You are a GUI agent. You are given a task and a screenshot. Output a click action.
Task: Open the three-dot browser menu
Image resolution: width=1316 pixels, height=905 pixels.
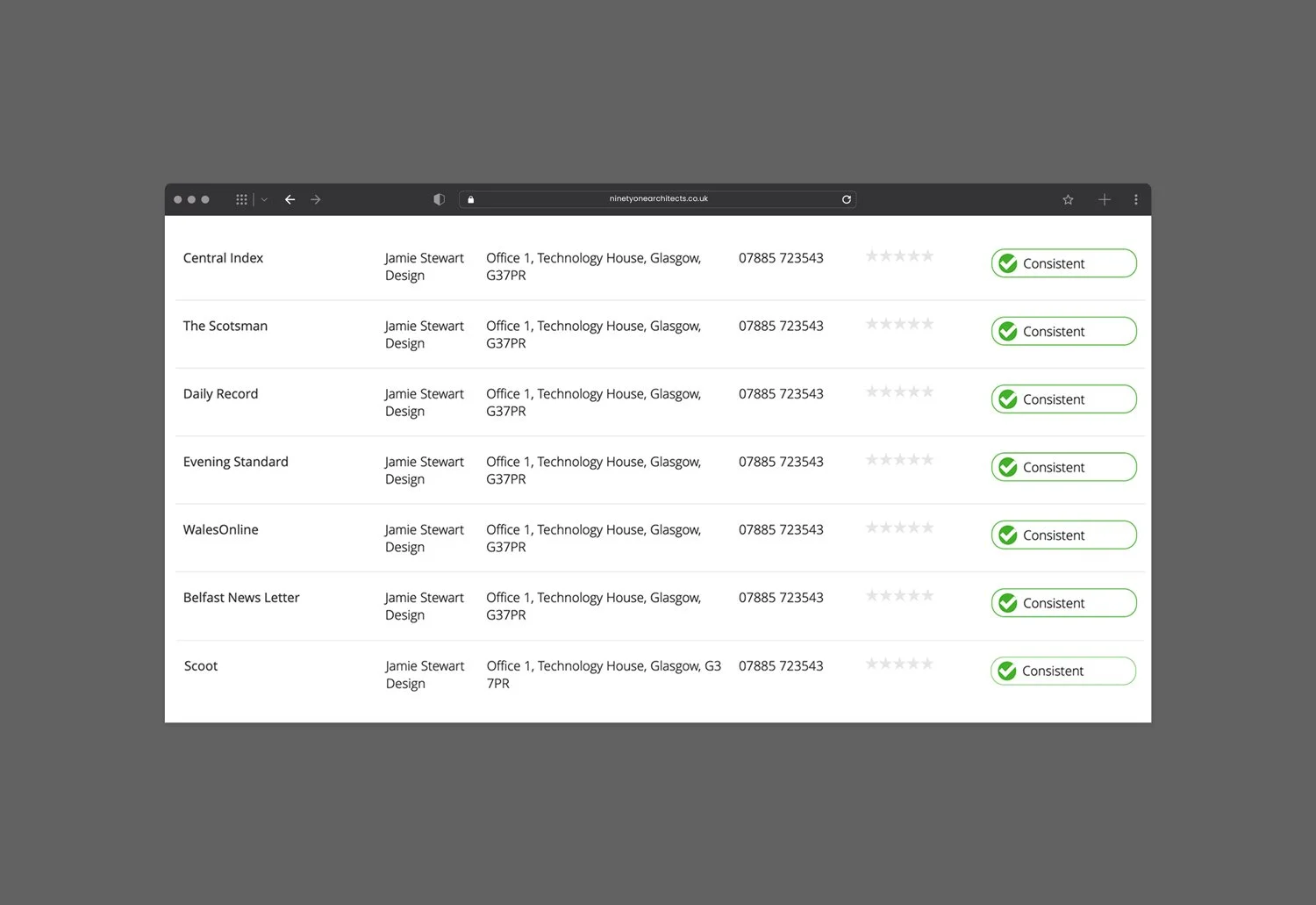pos(1136,200)
